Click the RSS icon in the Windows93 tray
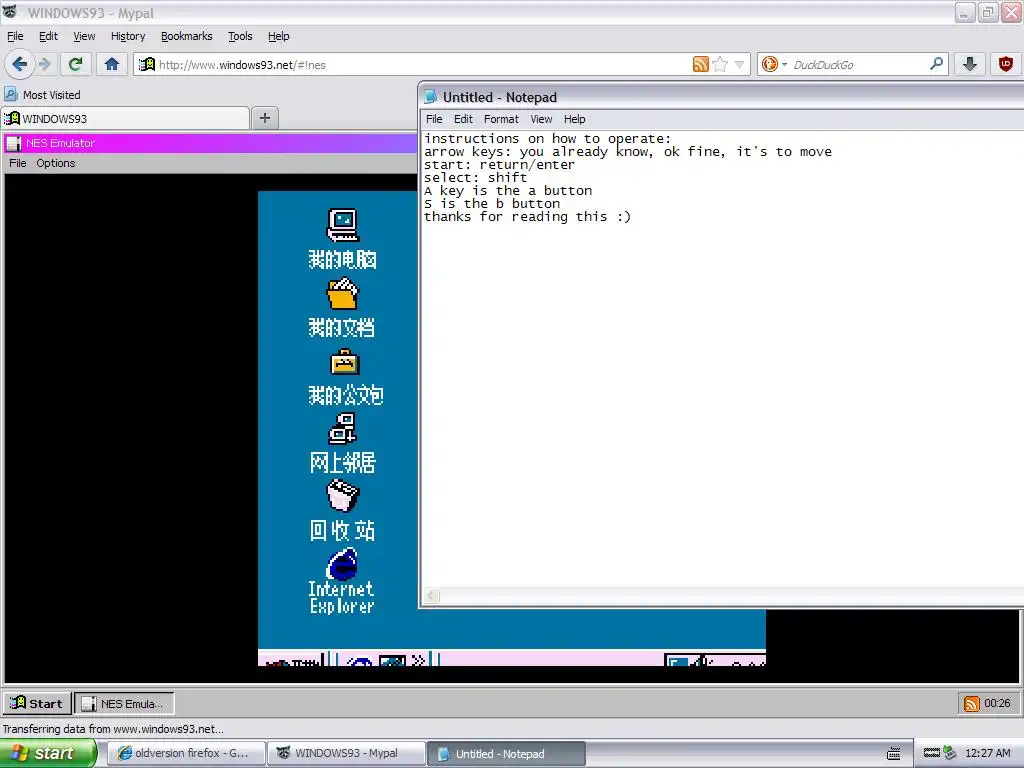 tap(972, 703)
